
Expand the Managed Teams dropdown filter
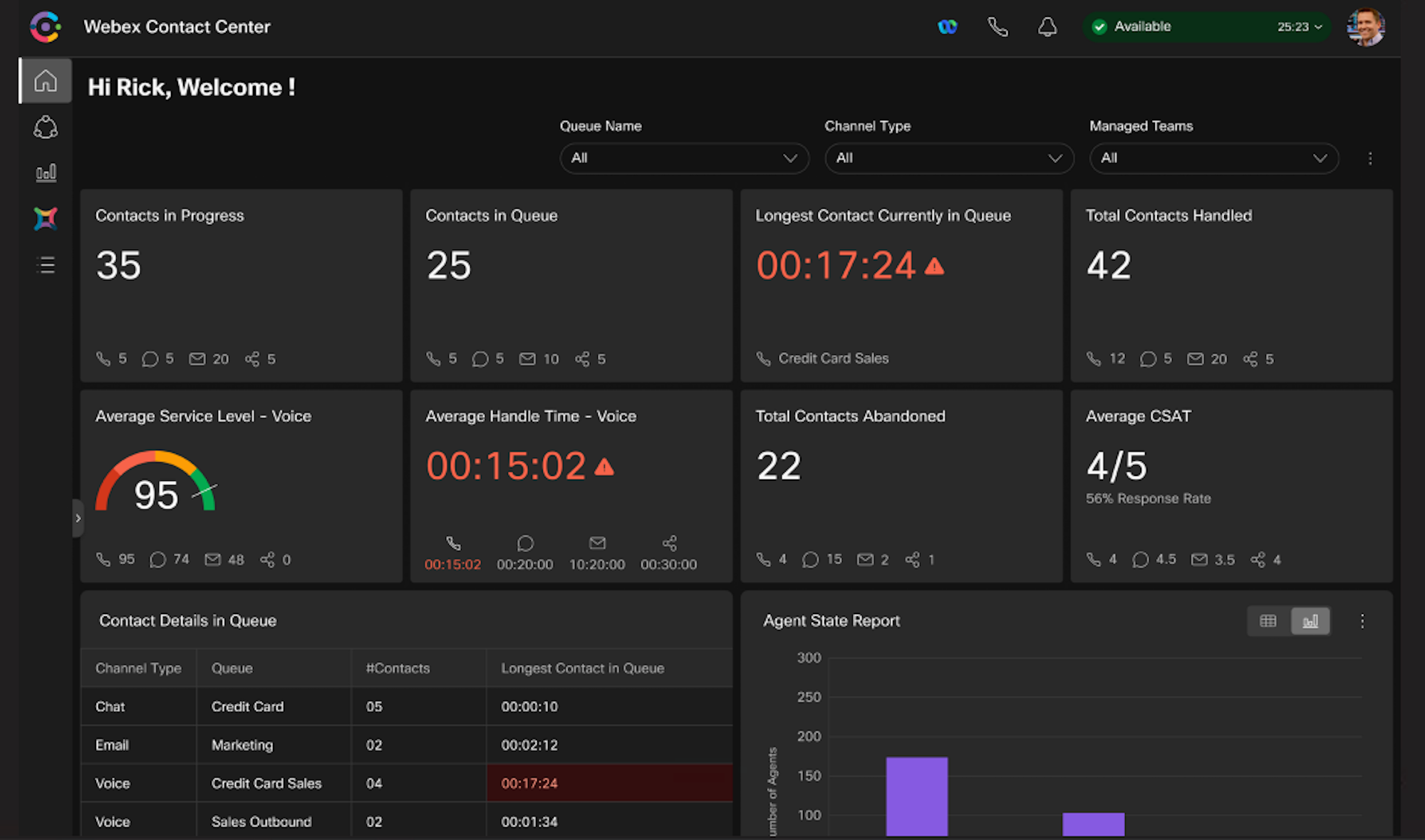coord(1211,158)
